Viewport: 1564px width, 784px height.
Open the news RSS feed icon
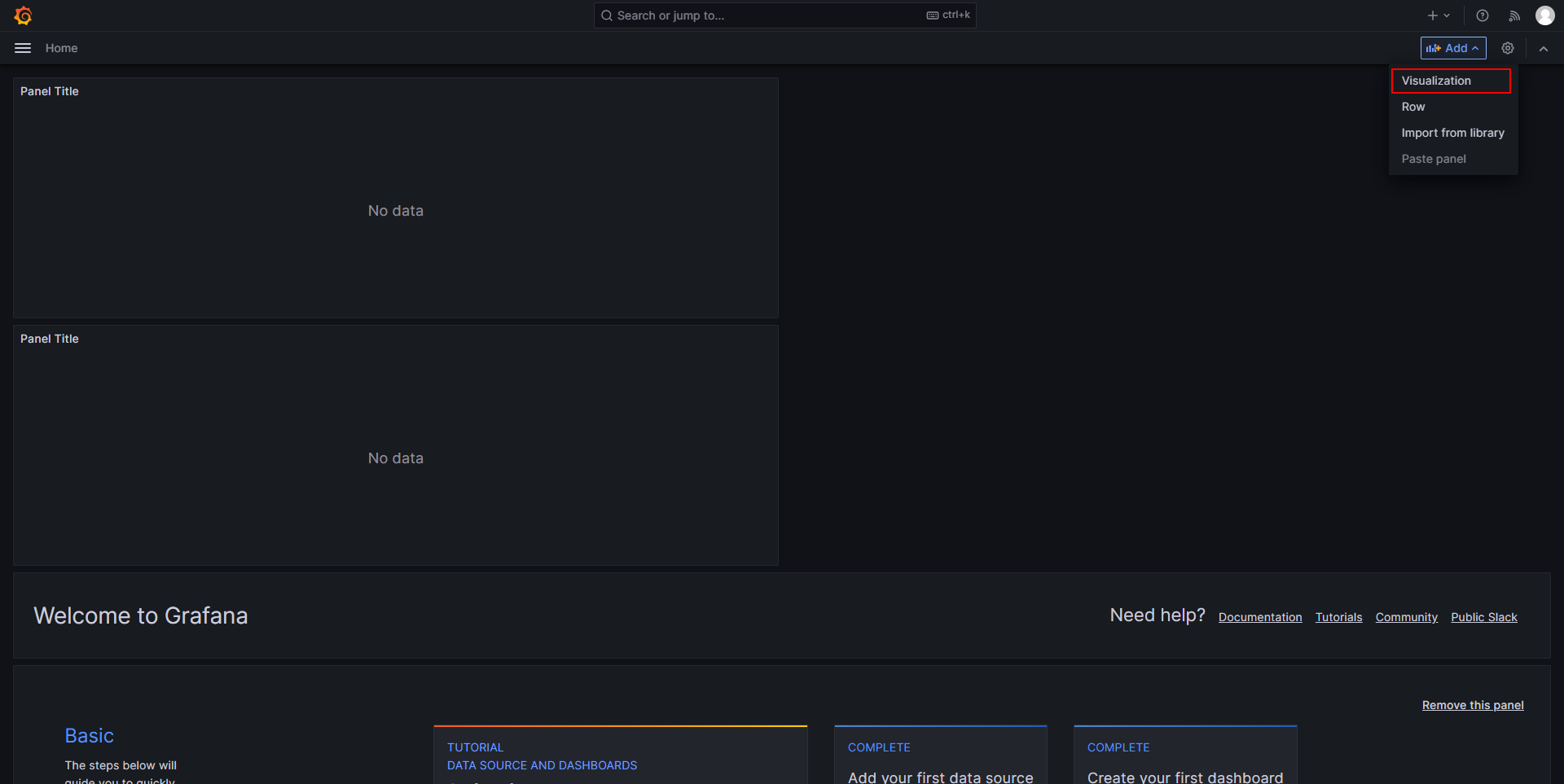coord(1514,15)
